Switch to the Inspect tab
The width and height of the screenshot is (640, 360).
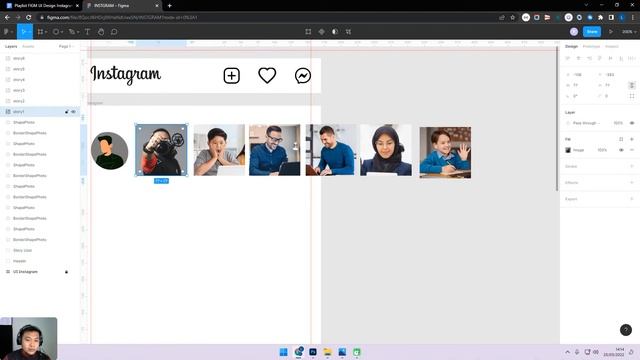coord(611,46)
